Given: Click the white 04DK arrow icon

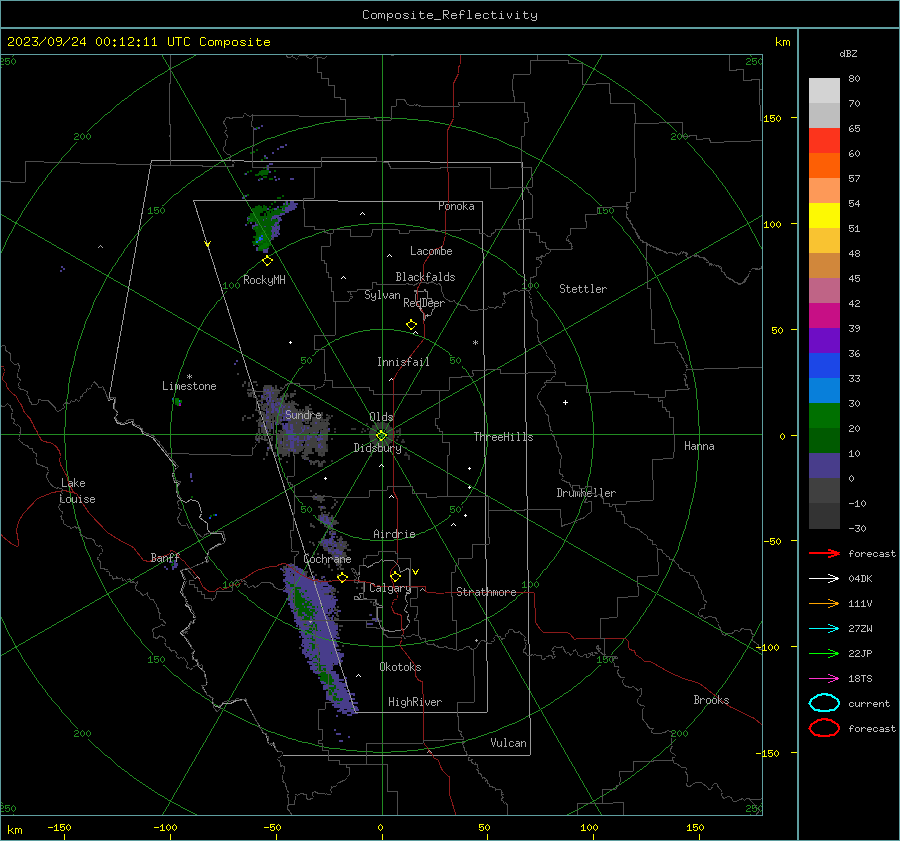Looking at the screenshot, I should pyautogui.click(x=824, y=578).
